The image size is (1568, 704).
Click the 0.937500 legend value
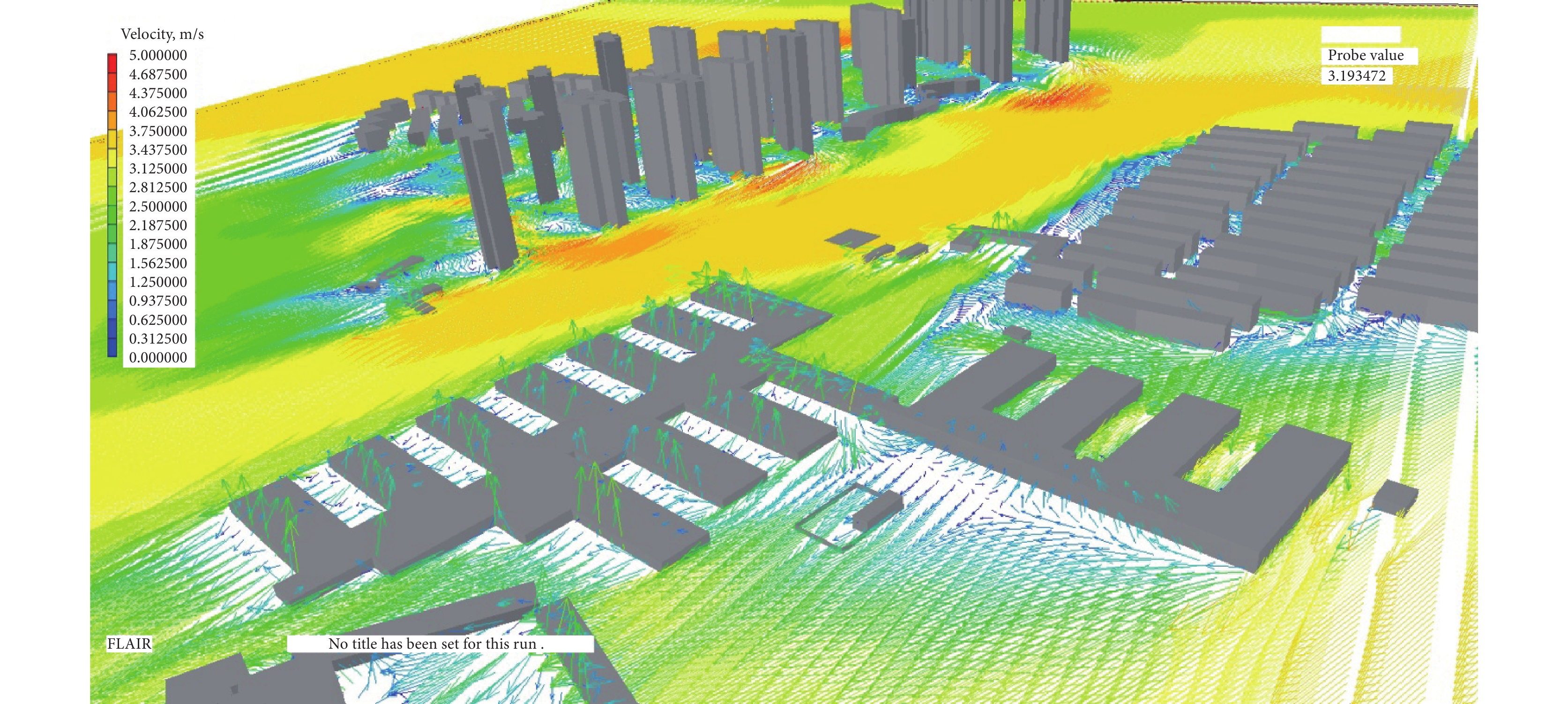tap(157, 301)
